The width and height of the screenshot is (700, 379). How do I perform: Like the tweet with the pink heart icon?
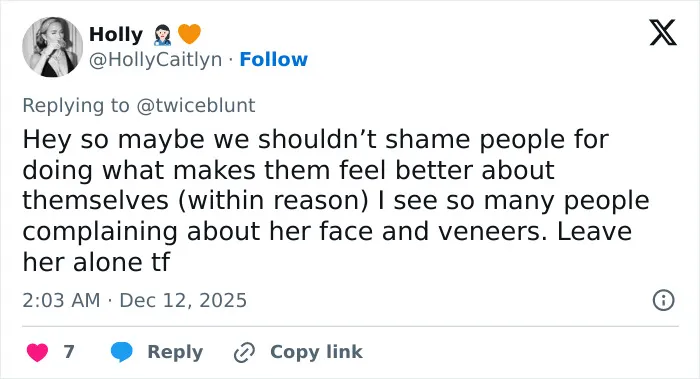pos(37,352)
